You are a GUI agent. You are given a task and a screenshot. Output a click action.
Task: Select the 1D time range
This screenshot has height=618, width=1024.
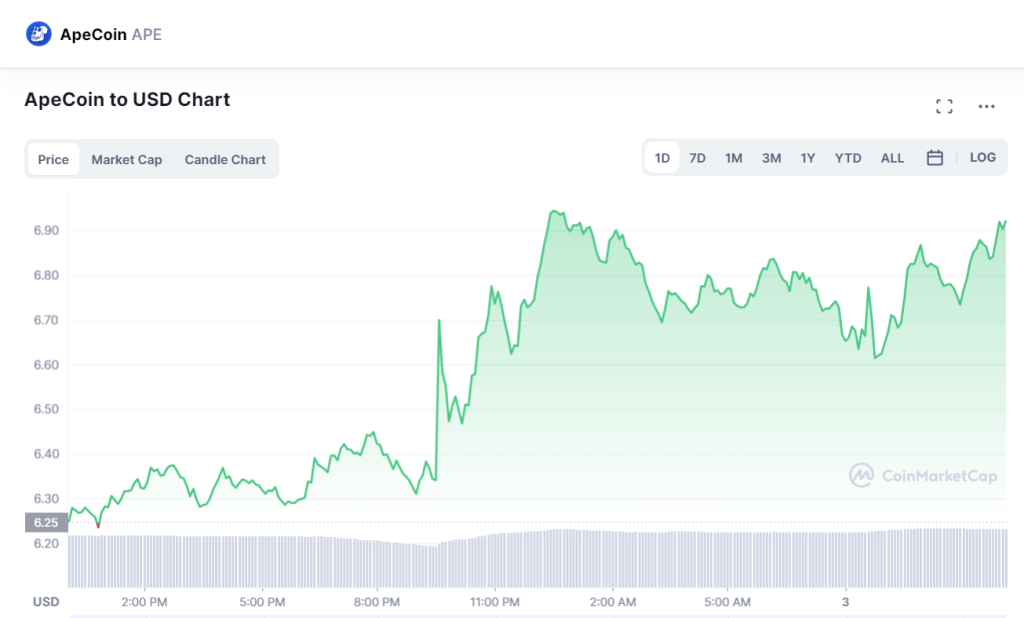pyautogui.click(x=662, y=158)
